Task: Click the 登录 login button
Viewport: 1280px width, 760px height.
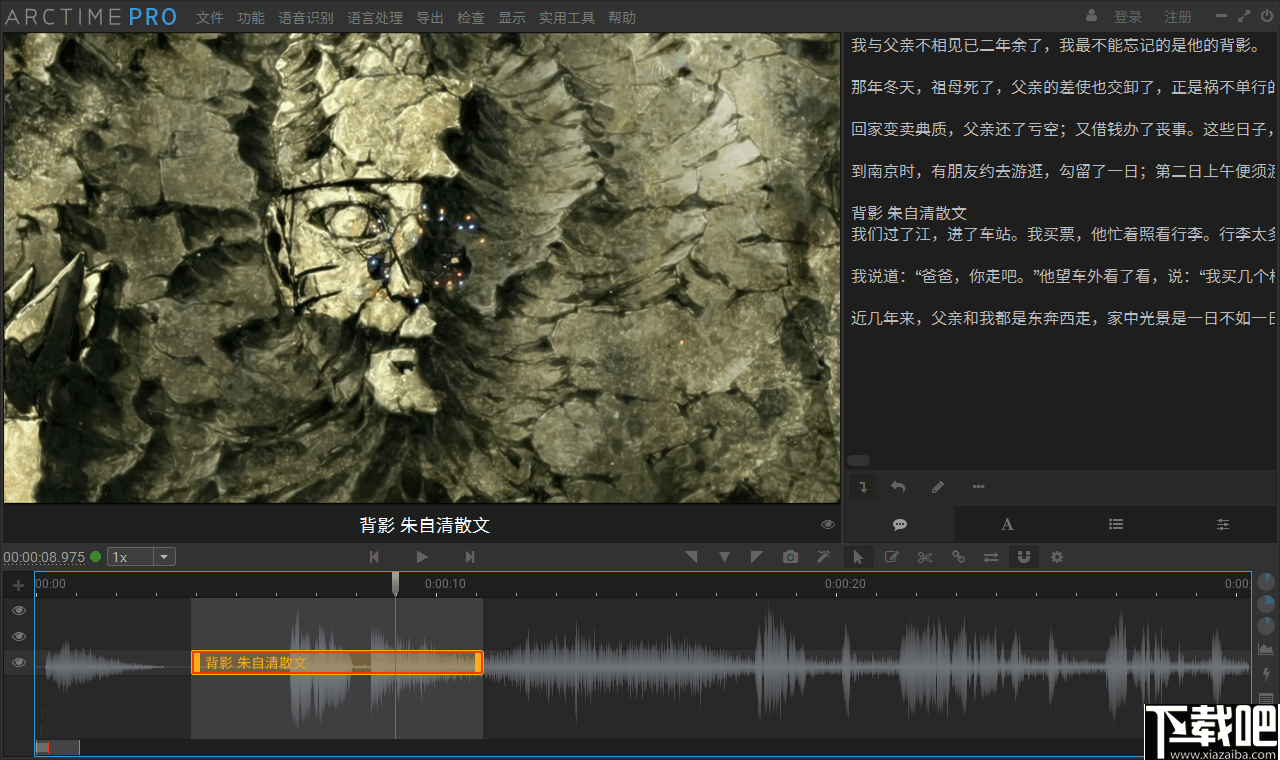Action: 1128,17
